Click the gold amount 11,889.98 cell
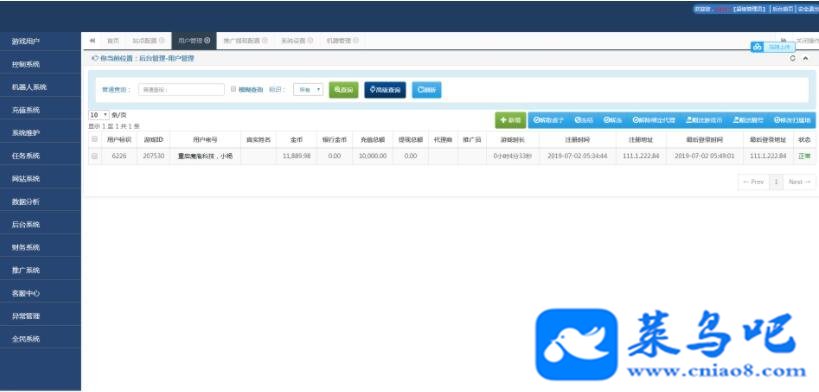The height and width of the screenshot is (392, 819). click(296, 156)
